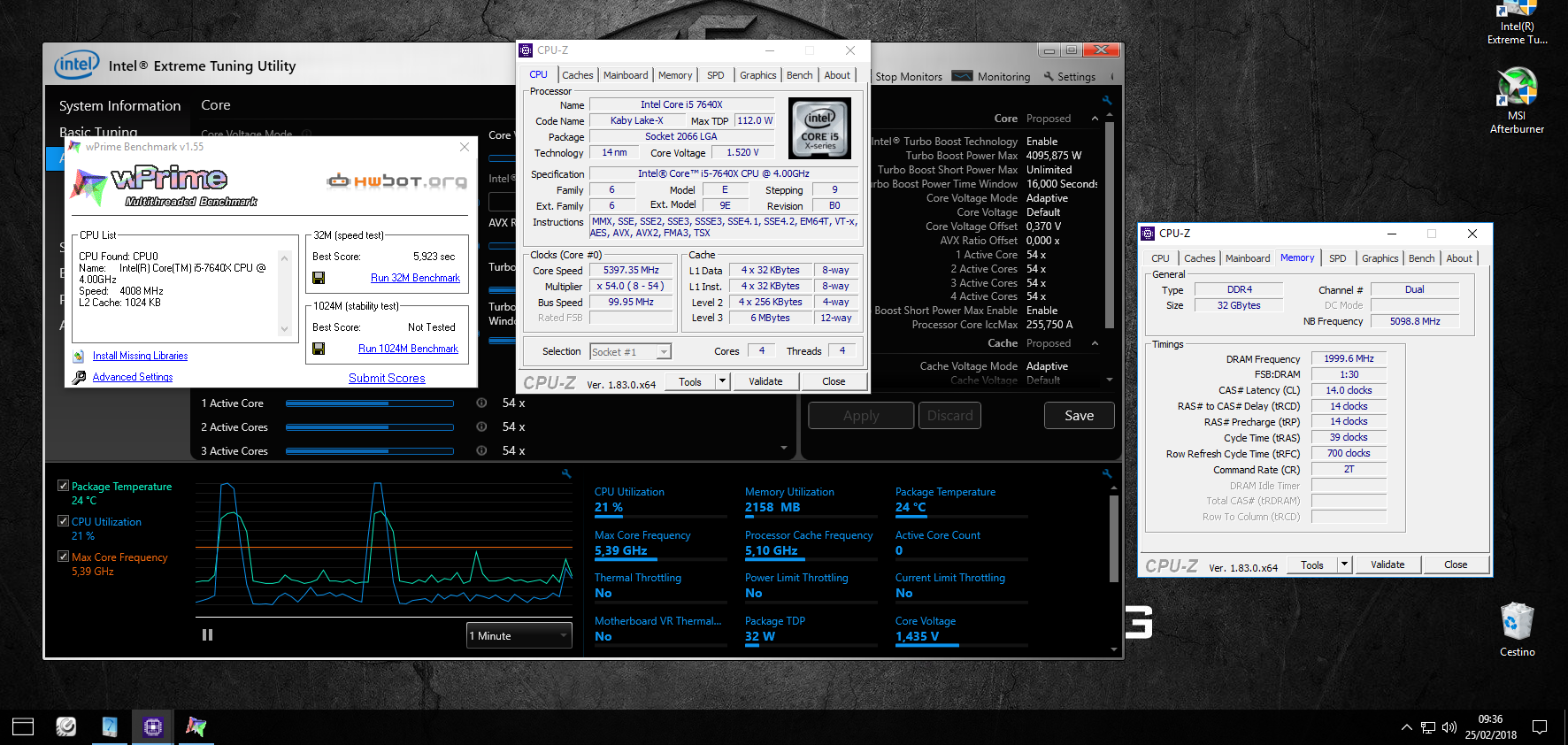Click Submit Scores link
The height and width of the screenshot is (745, 1568).
387,378
